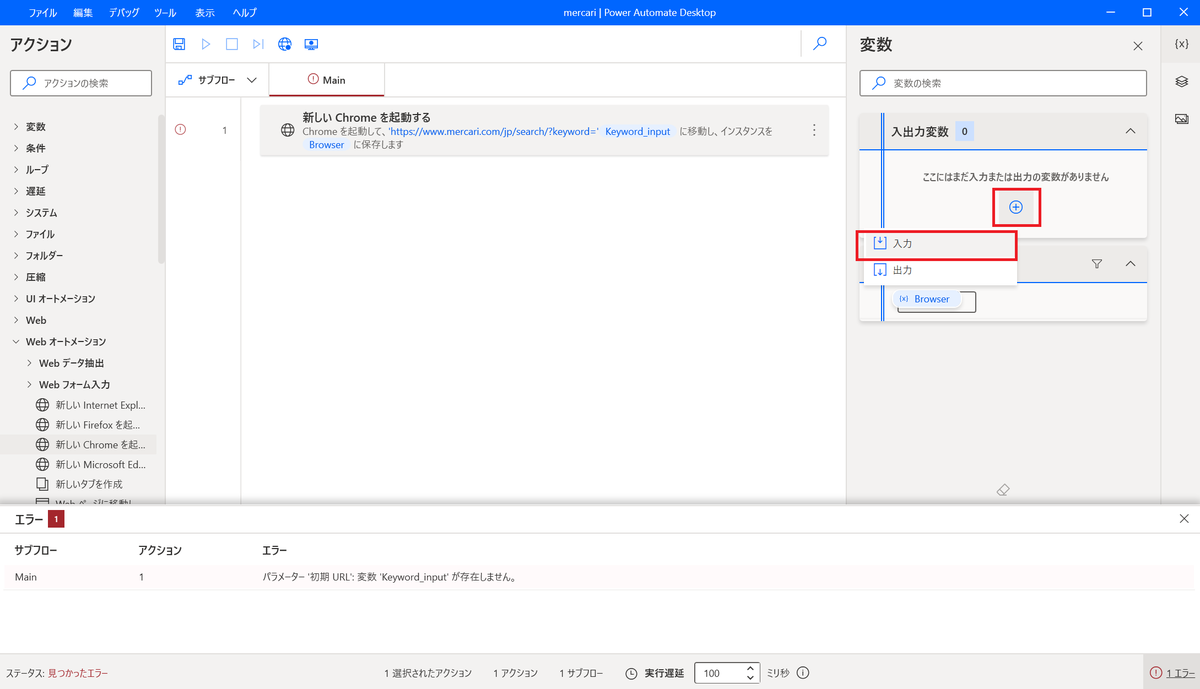The height and width of the screenshot is (689, 1200).
Task: Open the サブフロー dropdown
Action: click(217, 80)
